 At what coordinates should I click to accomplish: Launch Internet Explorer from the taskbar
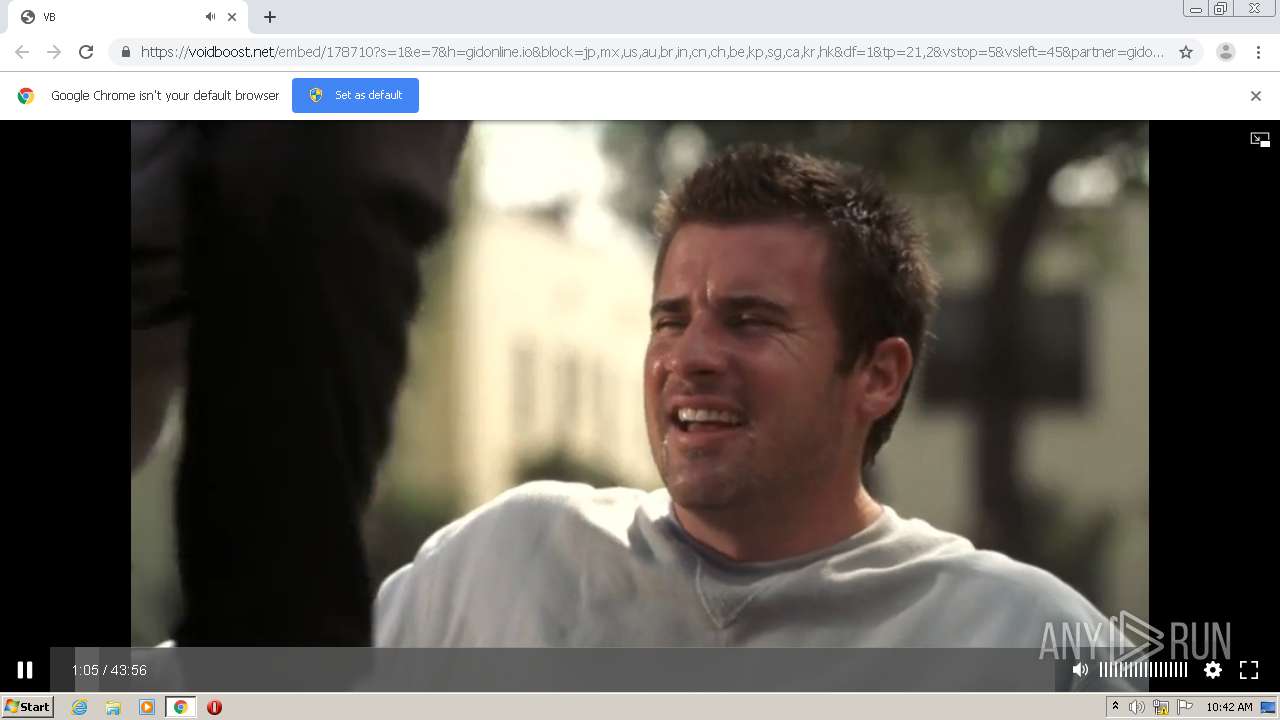[x=80, y=707]
